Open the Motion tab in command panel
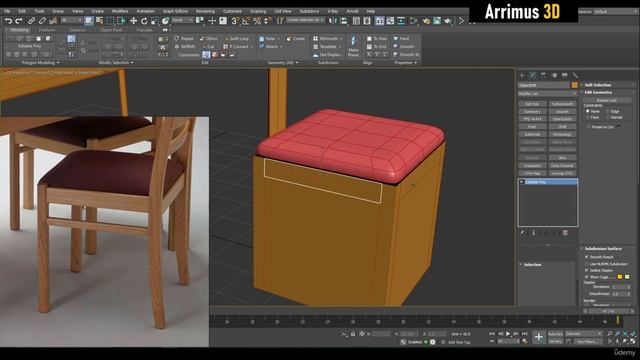This screenshot has height=360, width=640. tap(554, 75)
